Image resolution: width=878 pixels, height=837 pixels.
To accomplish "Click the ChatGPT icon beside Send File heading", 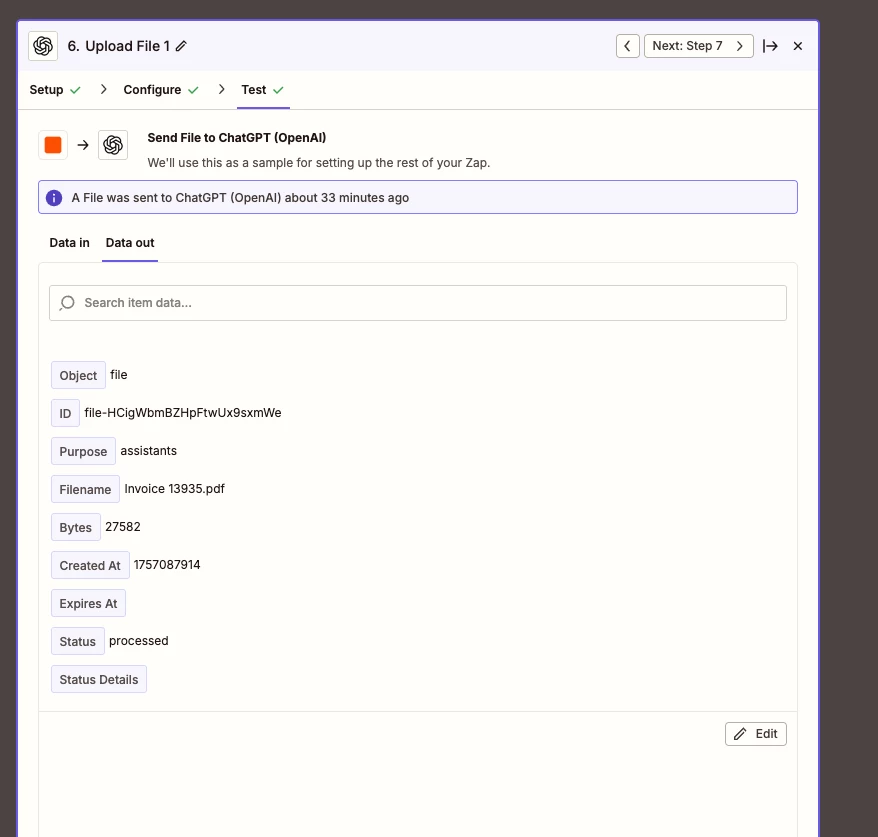I will (x=113, y=145).
